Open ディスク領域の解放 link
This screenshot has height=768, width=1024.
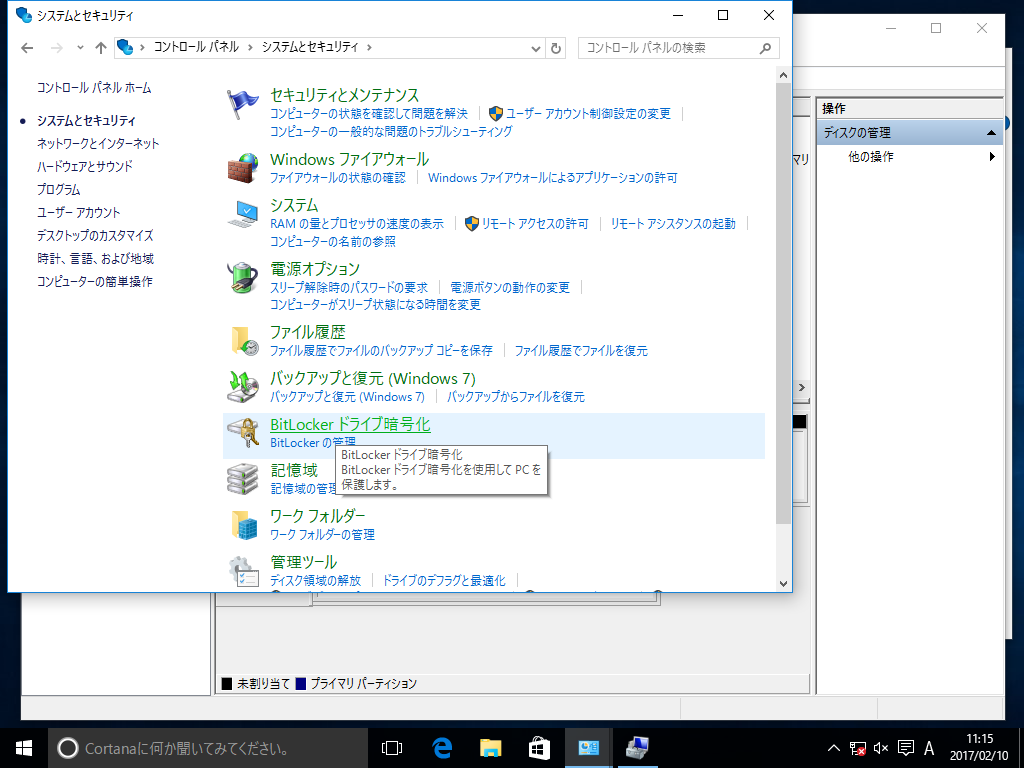click(315, 581)
